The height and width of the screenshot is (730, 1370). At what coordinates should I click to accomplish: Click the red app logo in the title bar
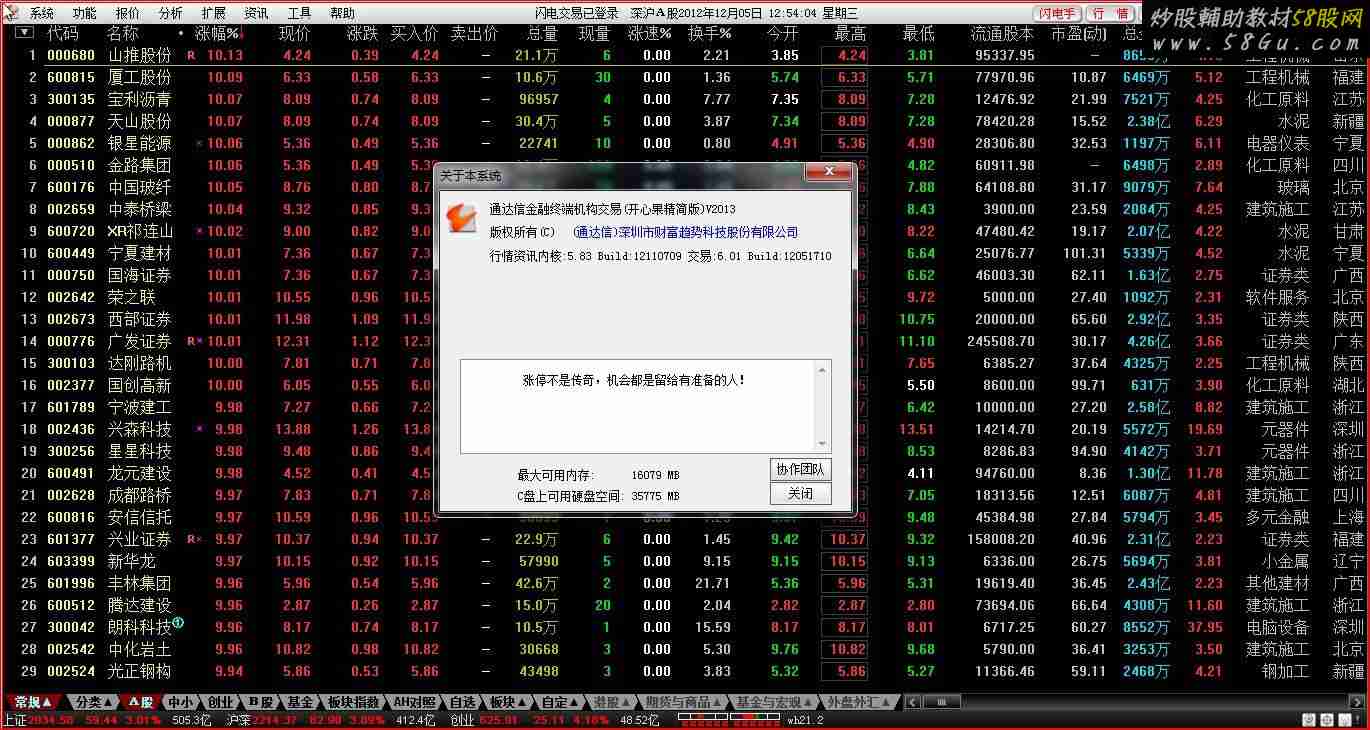pyautogui.click(x=11, y=13)
